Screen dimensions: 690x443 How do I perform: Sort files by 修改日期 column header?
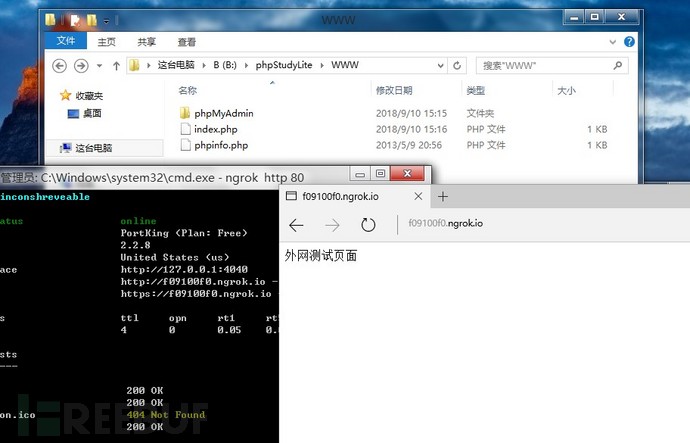tap(394, 90)
